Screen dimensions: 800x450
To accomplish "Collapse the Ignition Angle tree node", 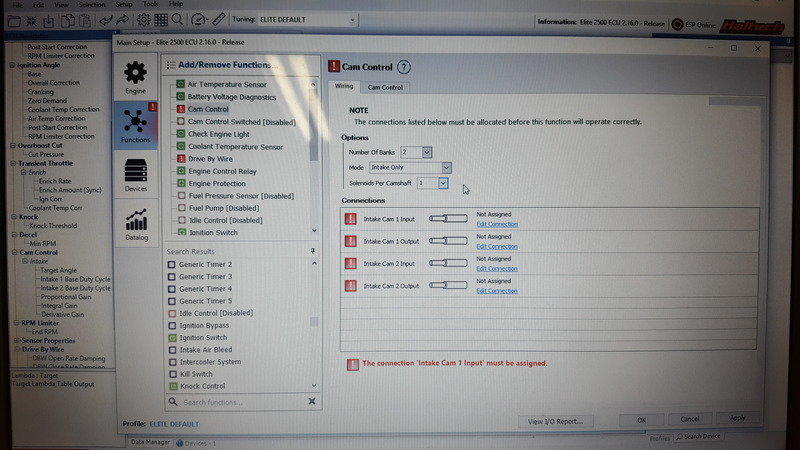I will (12, 65).
